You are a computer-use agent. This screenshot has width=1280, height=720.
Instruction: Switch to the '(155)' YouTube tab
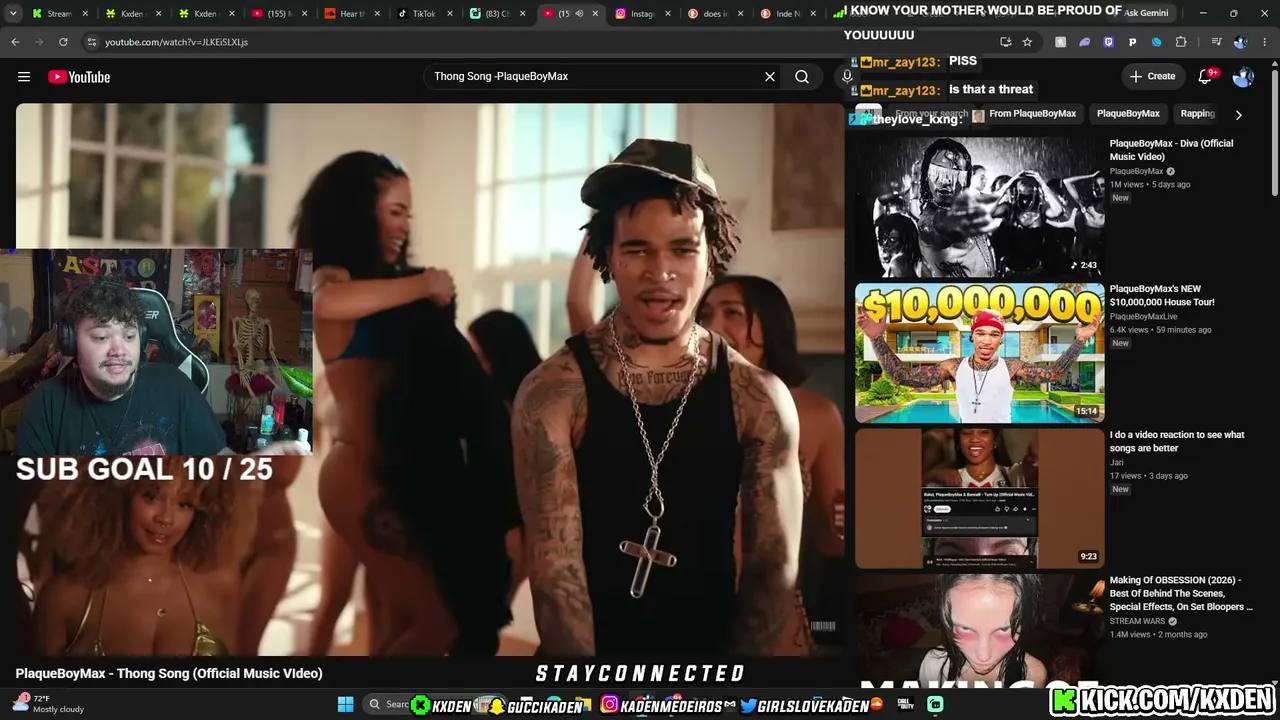[x=278, y=14]
